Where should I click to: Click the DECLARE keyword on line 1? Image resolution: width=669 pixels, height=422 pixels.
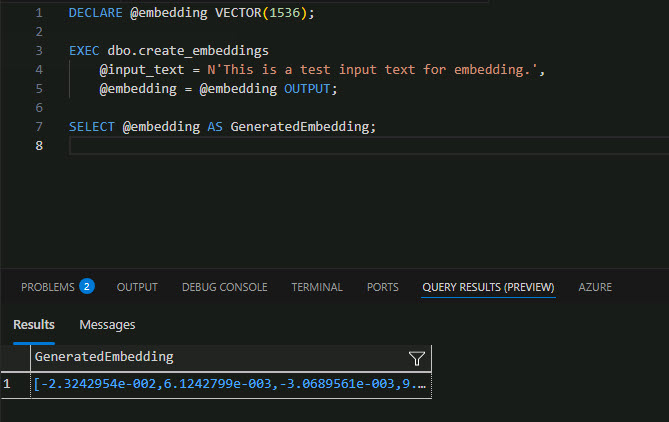(x=96, y=13)
